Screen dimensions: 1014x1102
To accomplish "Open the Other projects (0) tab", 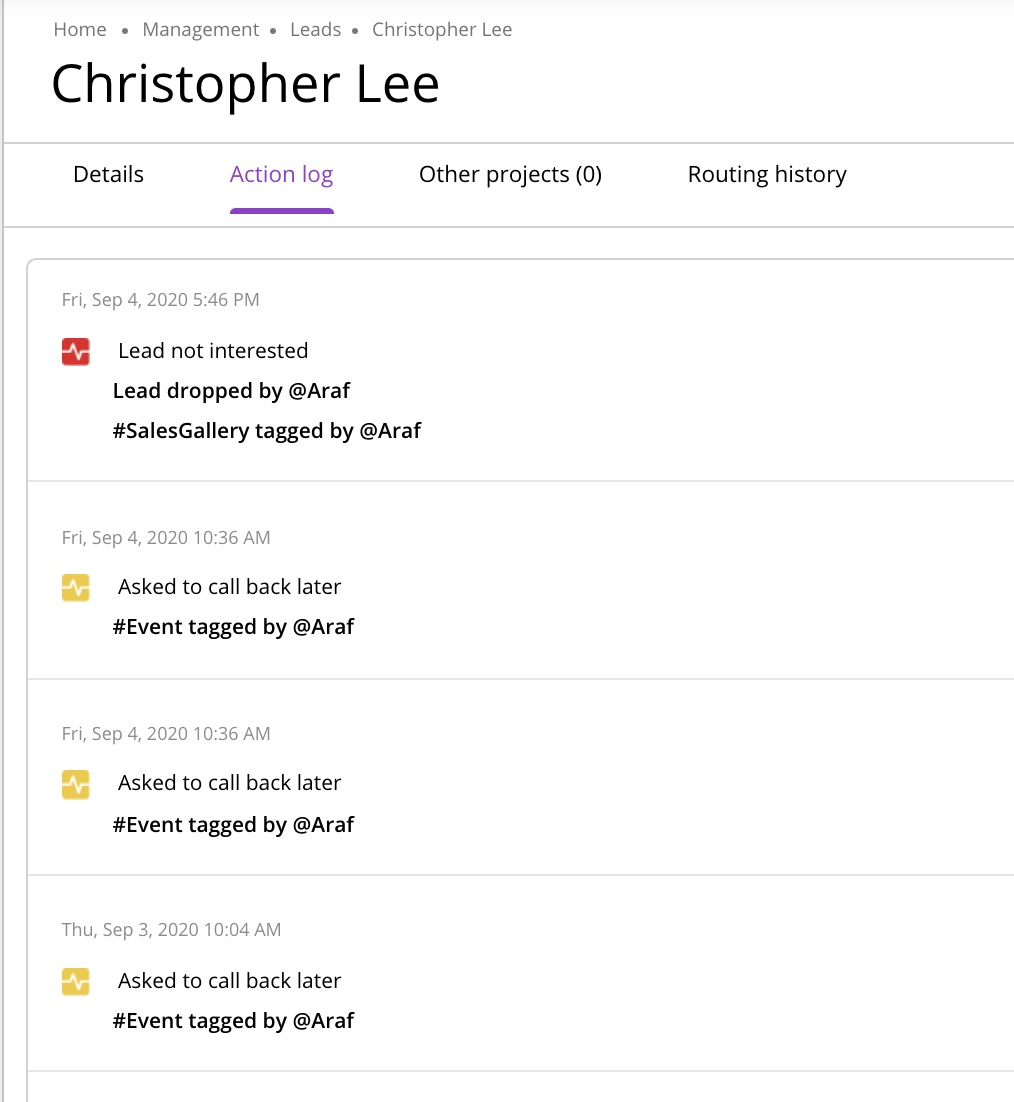I will pyautogui.click(x=510, y=175).
